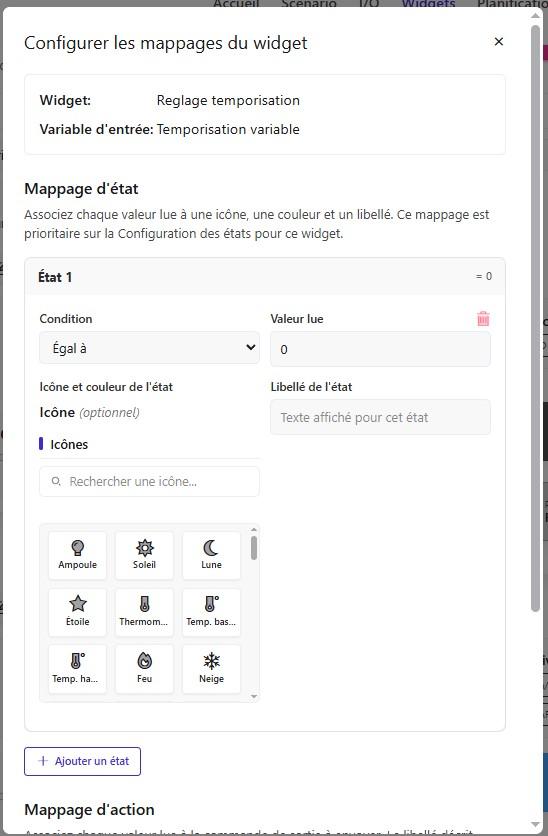Select the Ampoule light bulb icon
This screenshot has height=836, width=548.
tap(77, 555)
